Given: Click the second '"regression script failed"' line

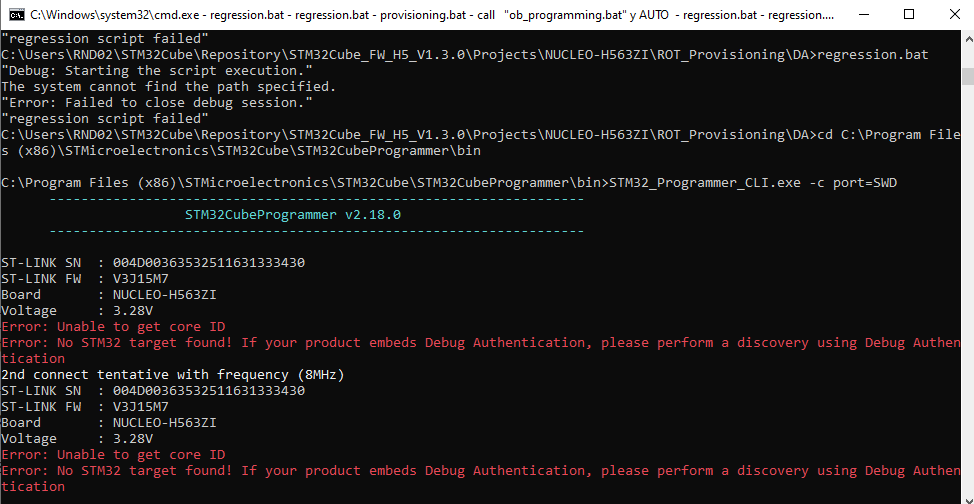Looking at the screenshot, I should coord(105,119).
